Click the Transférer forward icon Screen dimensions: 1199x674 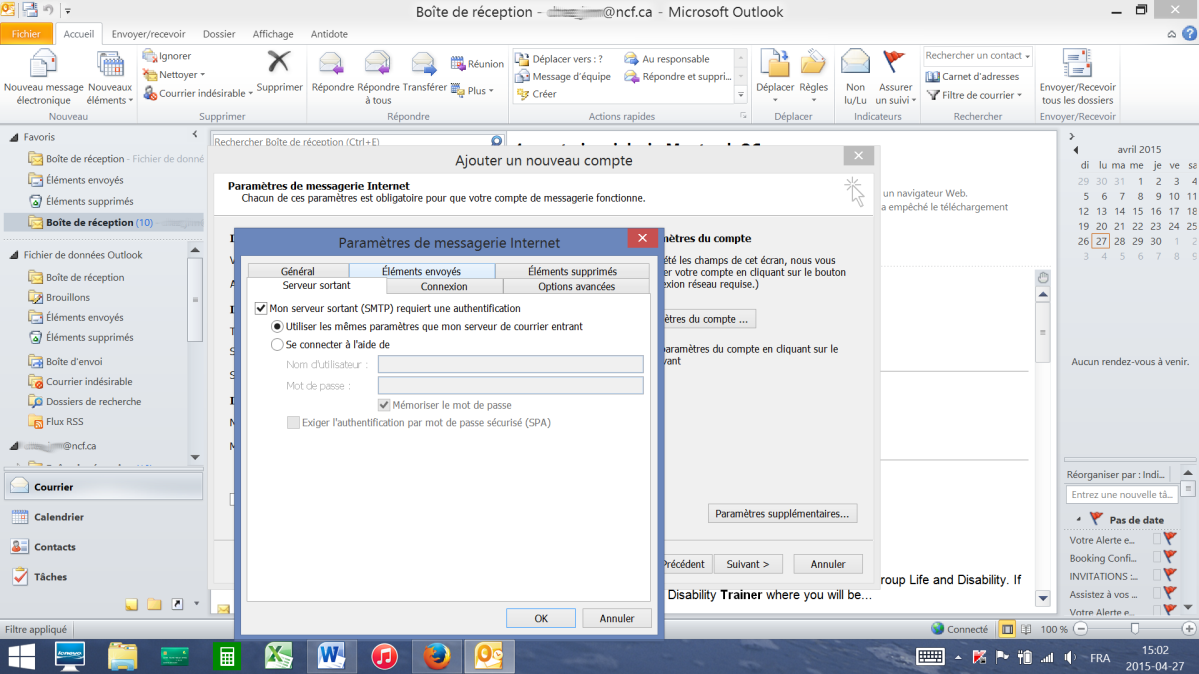click(424, 64)
